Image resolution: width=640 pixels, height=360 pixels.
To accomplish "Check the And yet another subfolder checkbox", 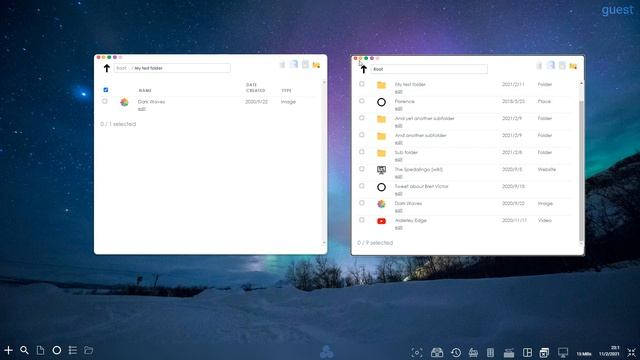I will tap(362, 118).
